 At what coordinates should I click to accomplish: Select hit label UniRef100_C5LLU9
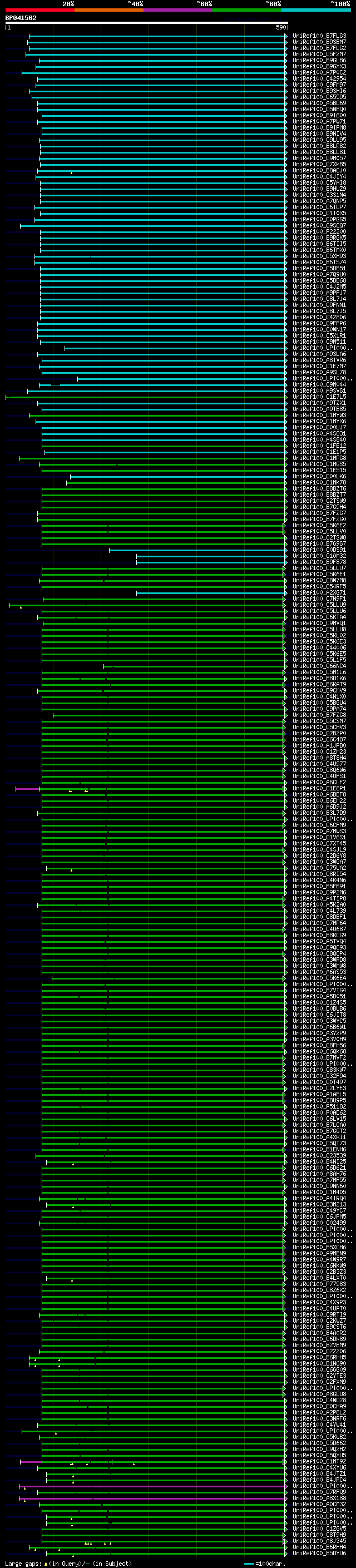(x=319, y=606)
